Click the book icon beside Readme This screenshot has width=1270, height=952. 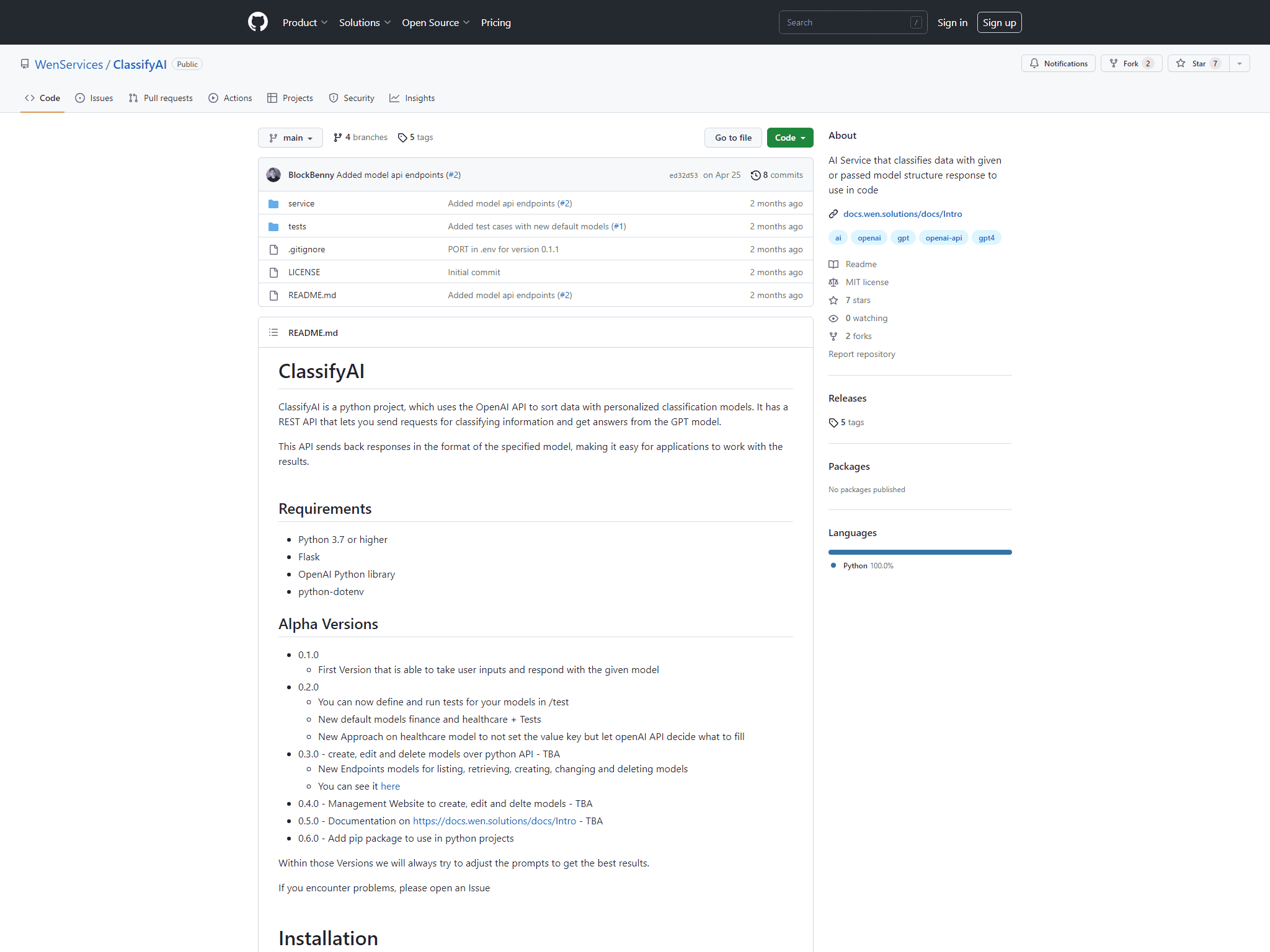coord(833,264)
